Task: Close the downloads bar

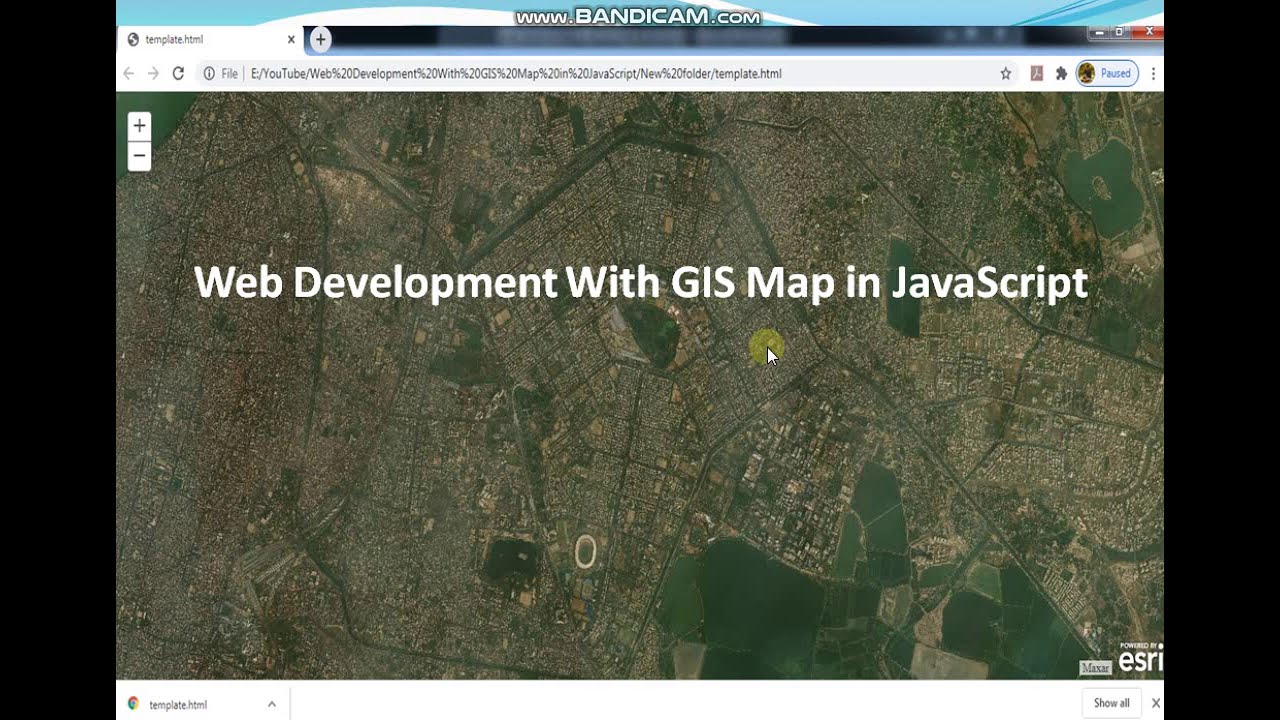Action: pos(1155,703)
